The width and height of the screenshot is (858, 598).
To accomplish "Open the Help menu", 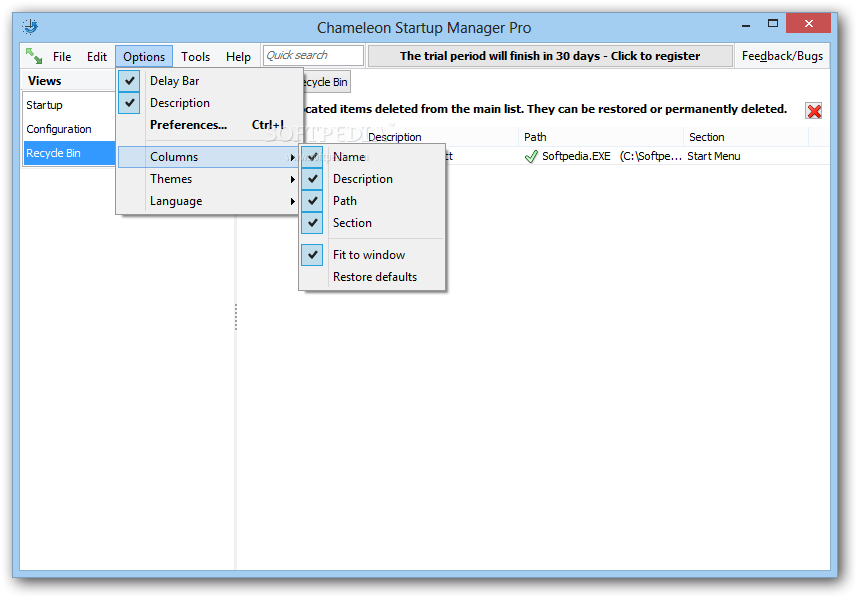I will pyautogui.click(x=238, y=56).
